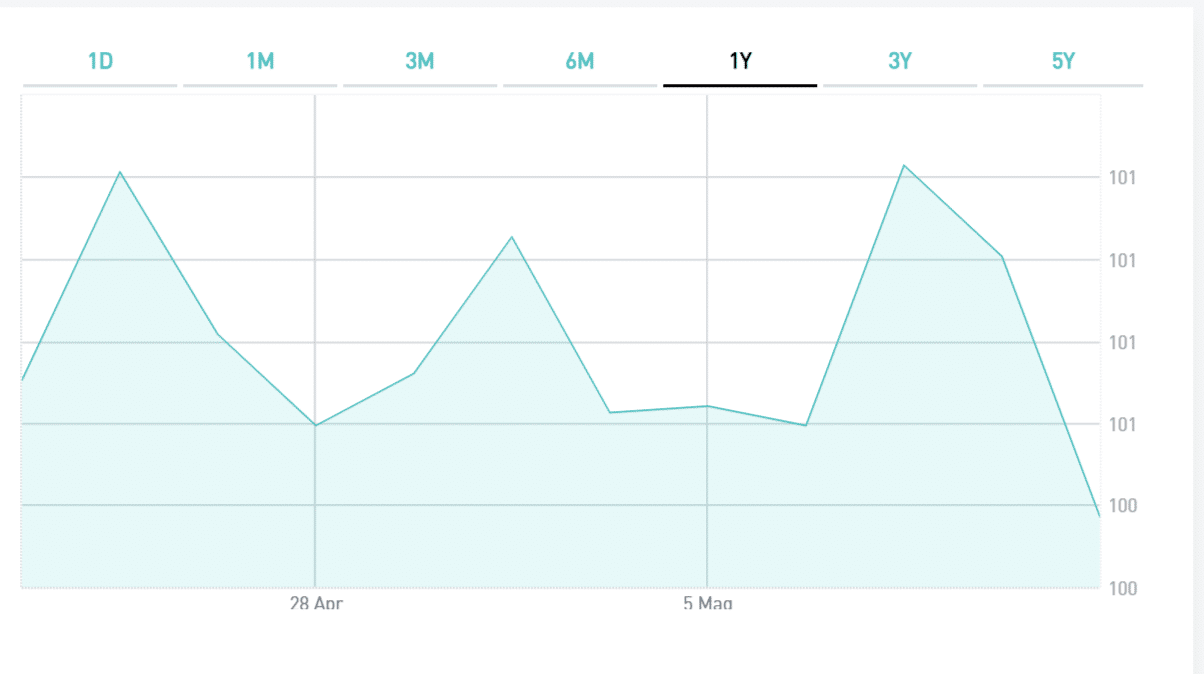
Task: Click the 5 Mag date label
Action: point(708,603)
